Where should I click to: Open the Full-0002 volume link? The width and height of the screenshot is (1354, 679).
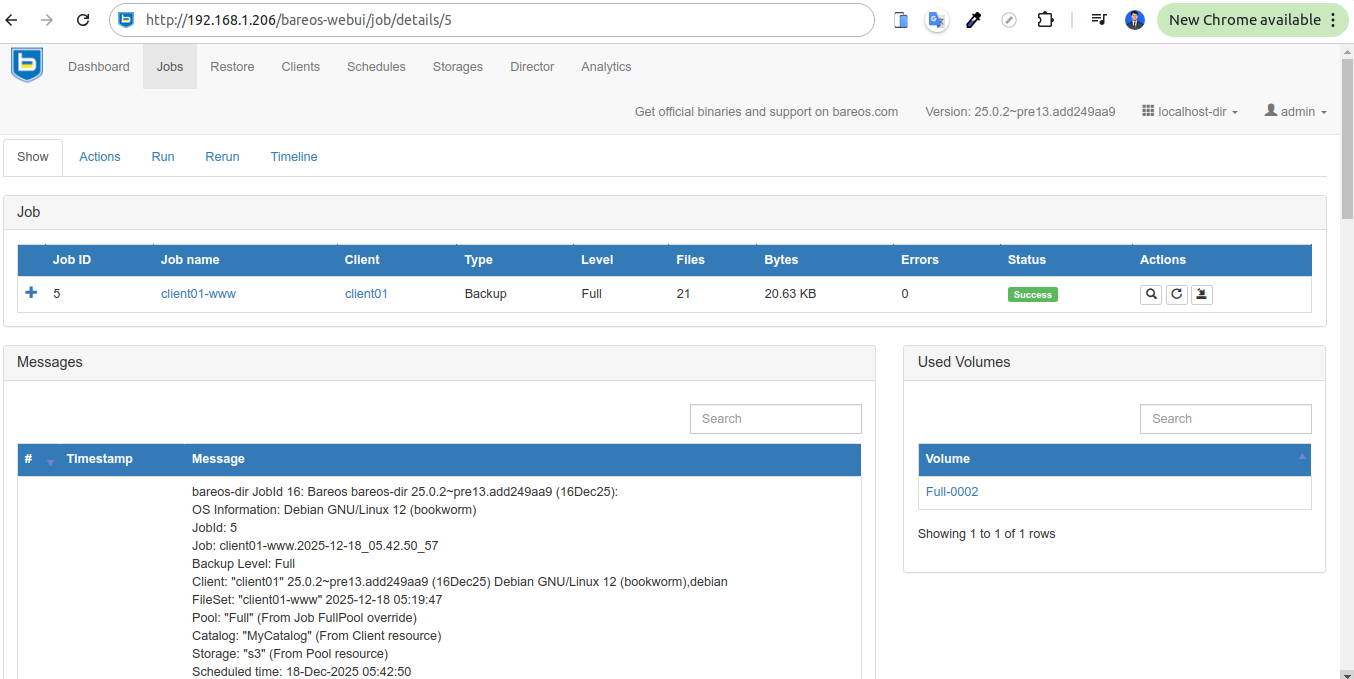click(952, 492)
